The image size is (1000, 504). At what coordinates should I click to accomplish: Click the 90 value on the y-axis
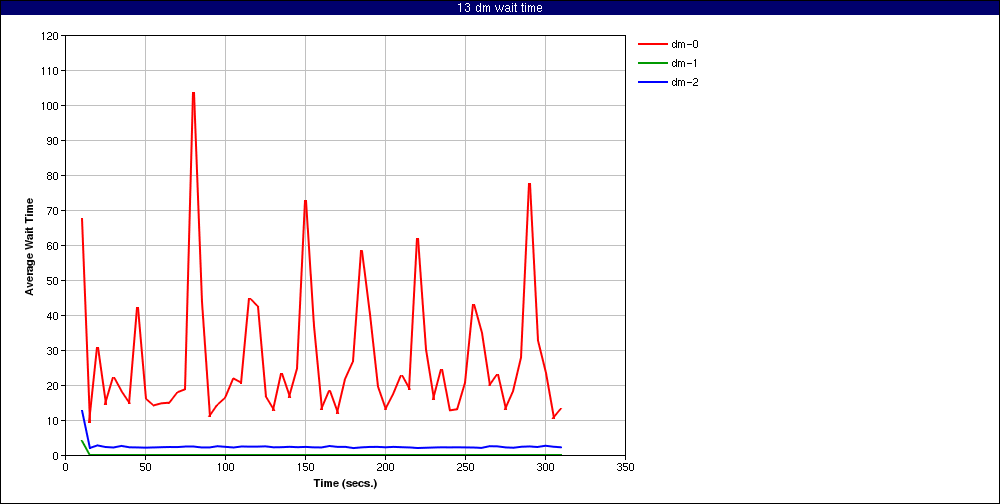pyautogui.click(x=52, y=141)
